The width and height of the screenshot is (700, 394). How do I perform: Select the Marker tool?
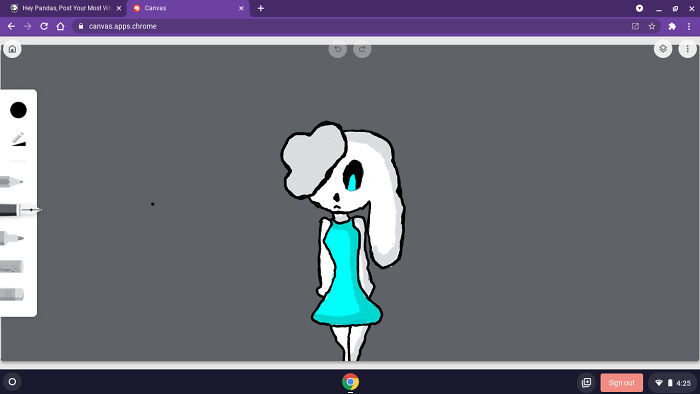[x=12, y=238]
